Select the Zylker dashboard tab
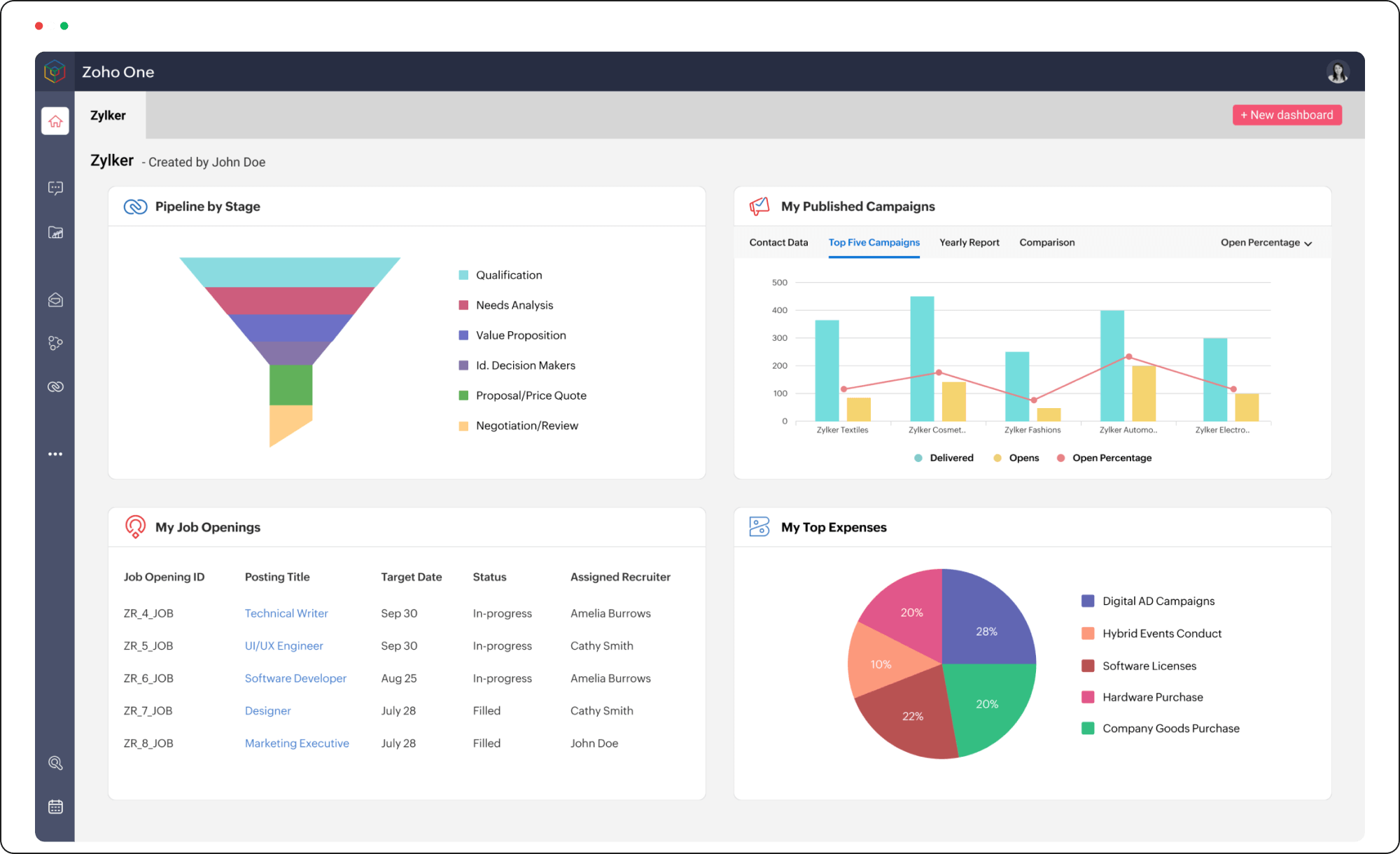The height and width of the screenshot is (854, 1400). (x=108, y=115)
